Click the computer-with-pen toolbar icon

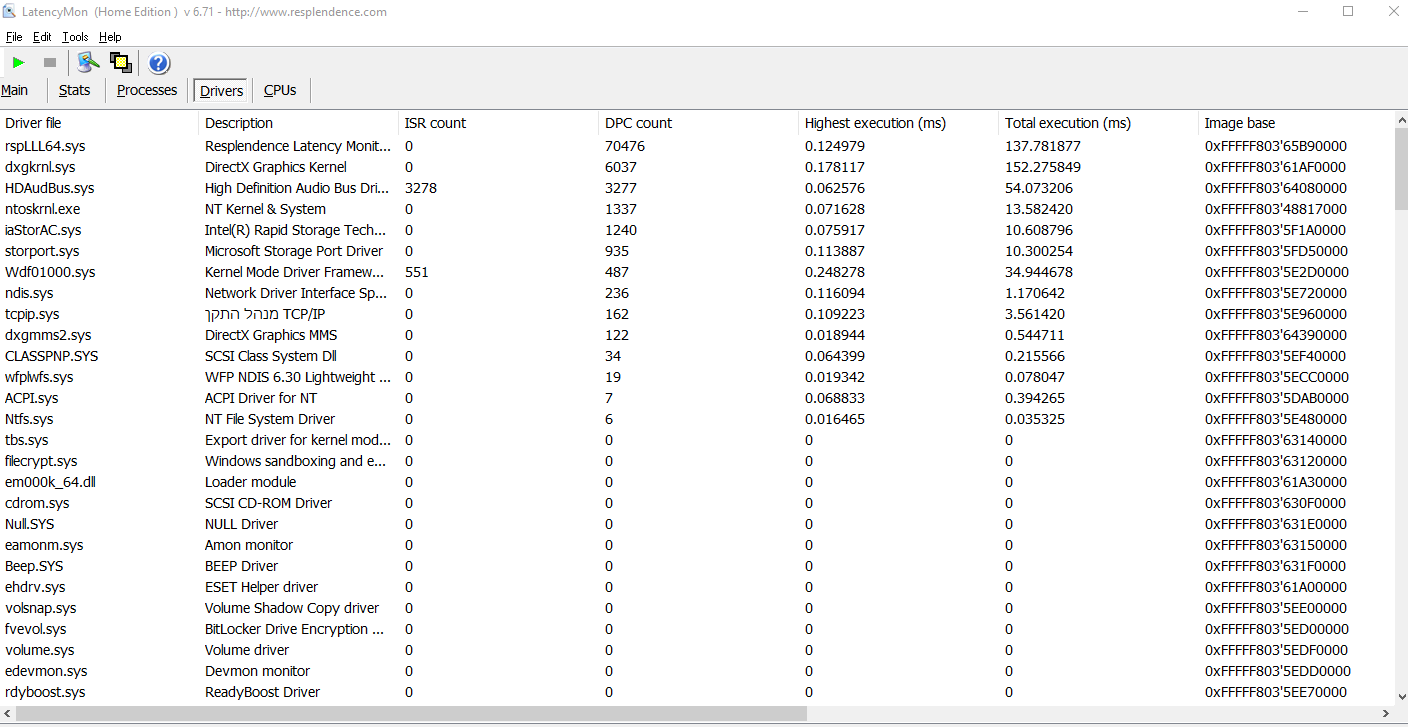click(x=89, y=63)
